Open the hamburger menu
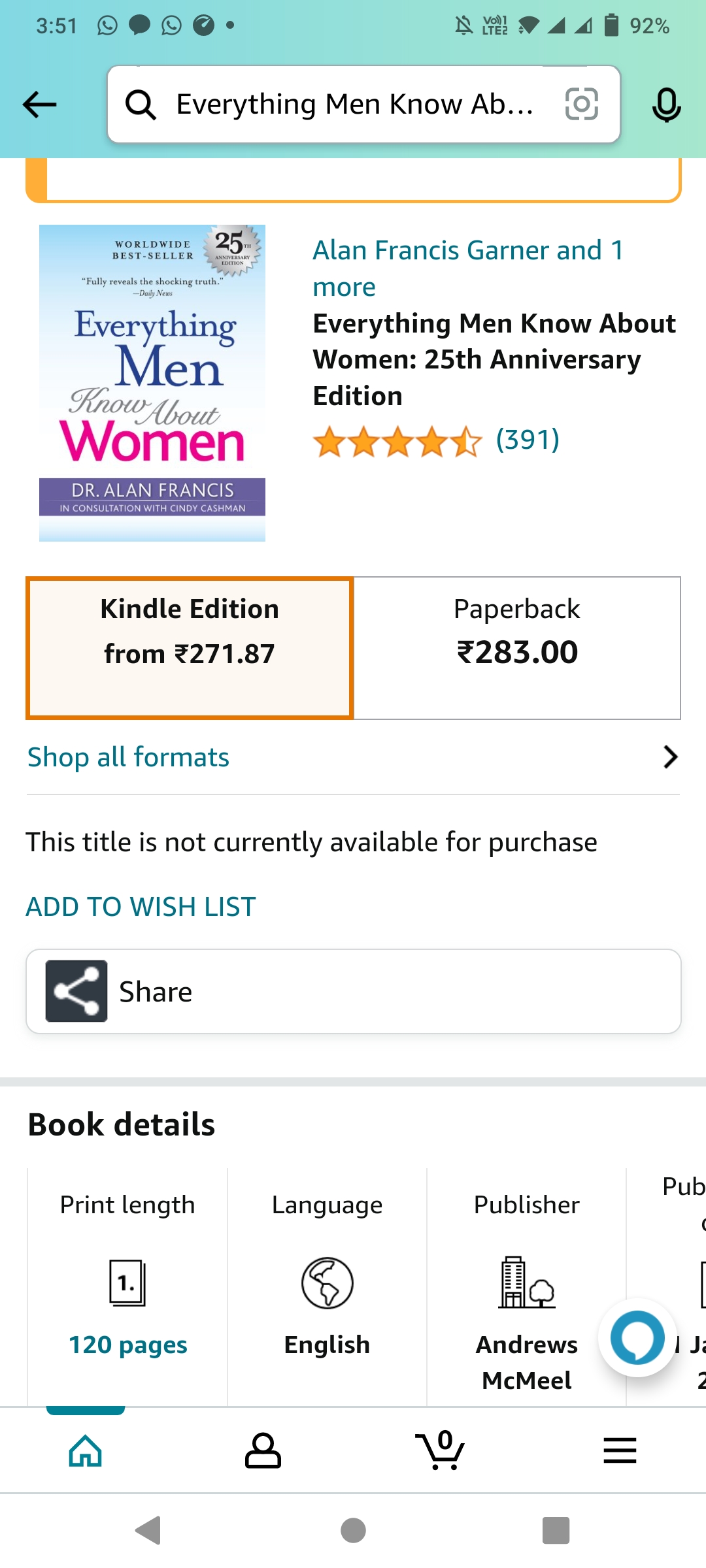Image resolution: width=706 pixels, height=1568 pixels. pos(619,1450)
